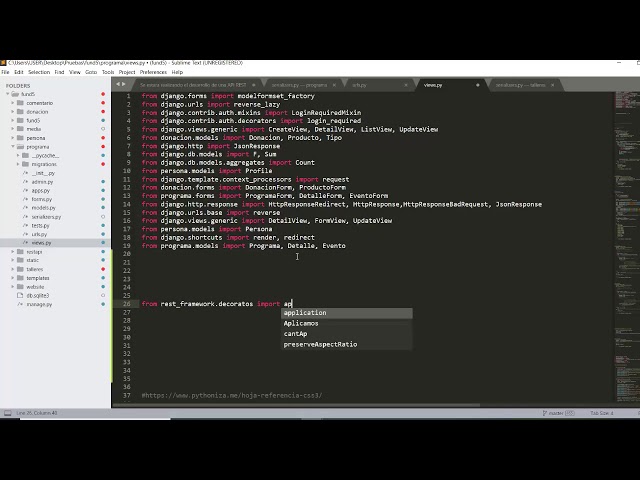Click the db.sqlite3 file icon

(x=20, y=296)
